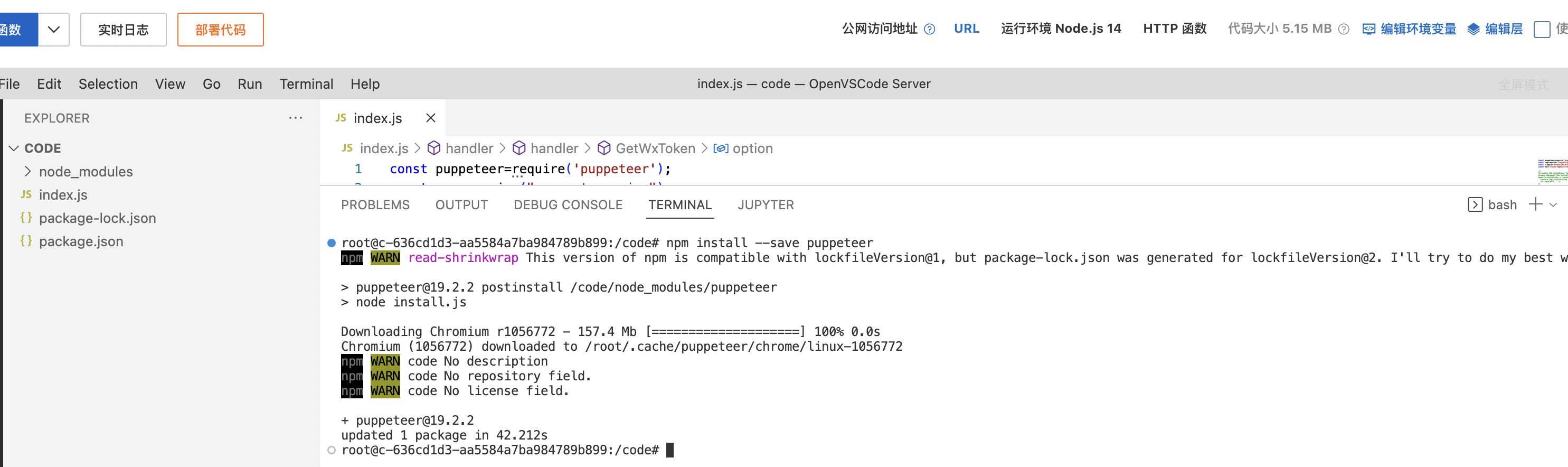Open index.js in the explorer tree
The height and width of the screenshot is (467, 1568).
63,195
